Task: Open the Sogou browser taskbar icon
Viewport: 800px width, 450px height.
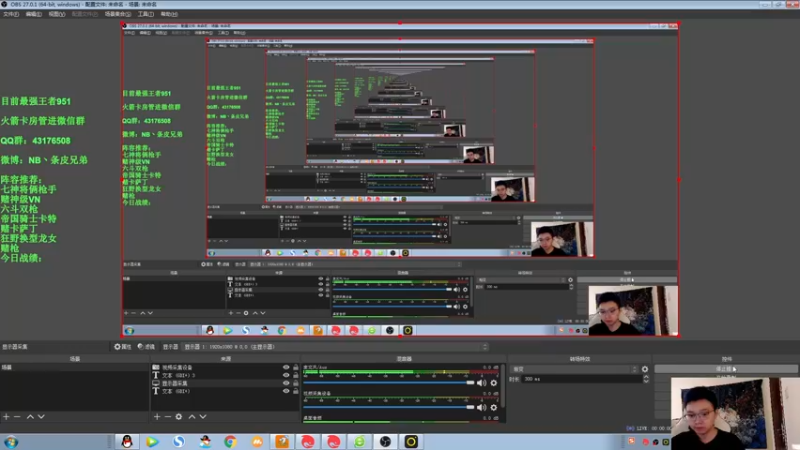Action: pyautogui.click(x=178, y=442)
